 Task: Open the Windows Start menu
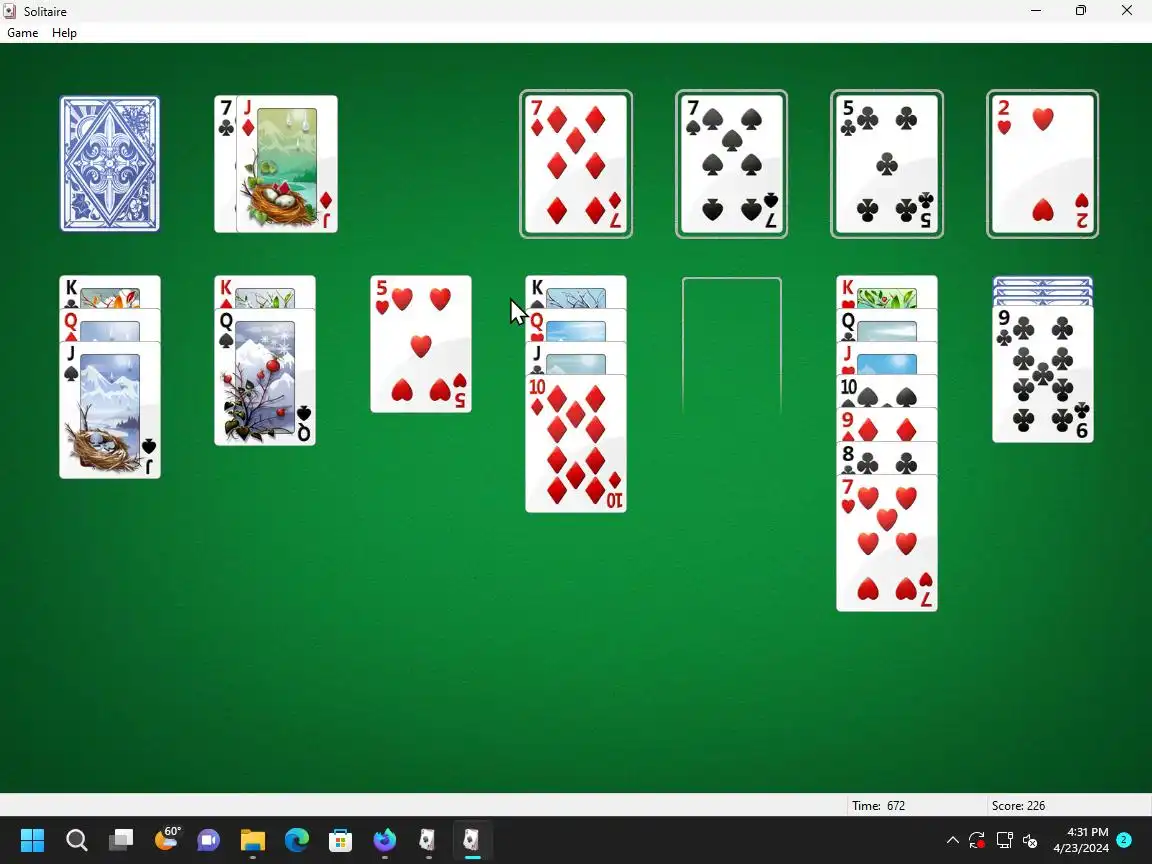click(x=32, y=840)
